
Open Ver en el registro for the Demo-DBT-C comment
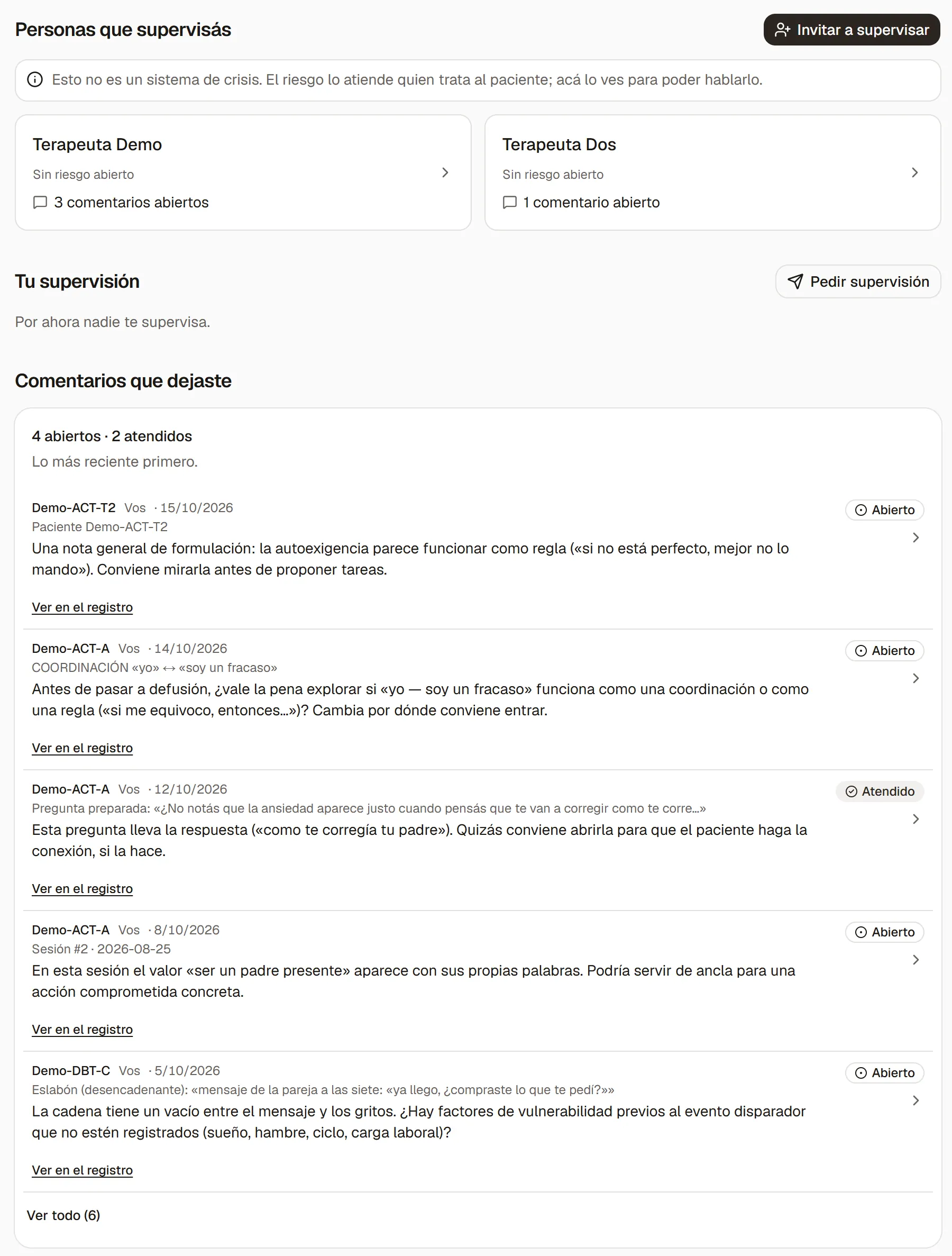coord(83,1171)
